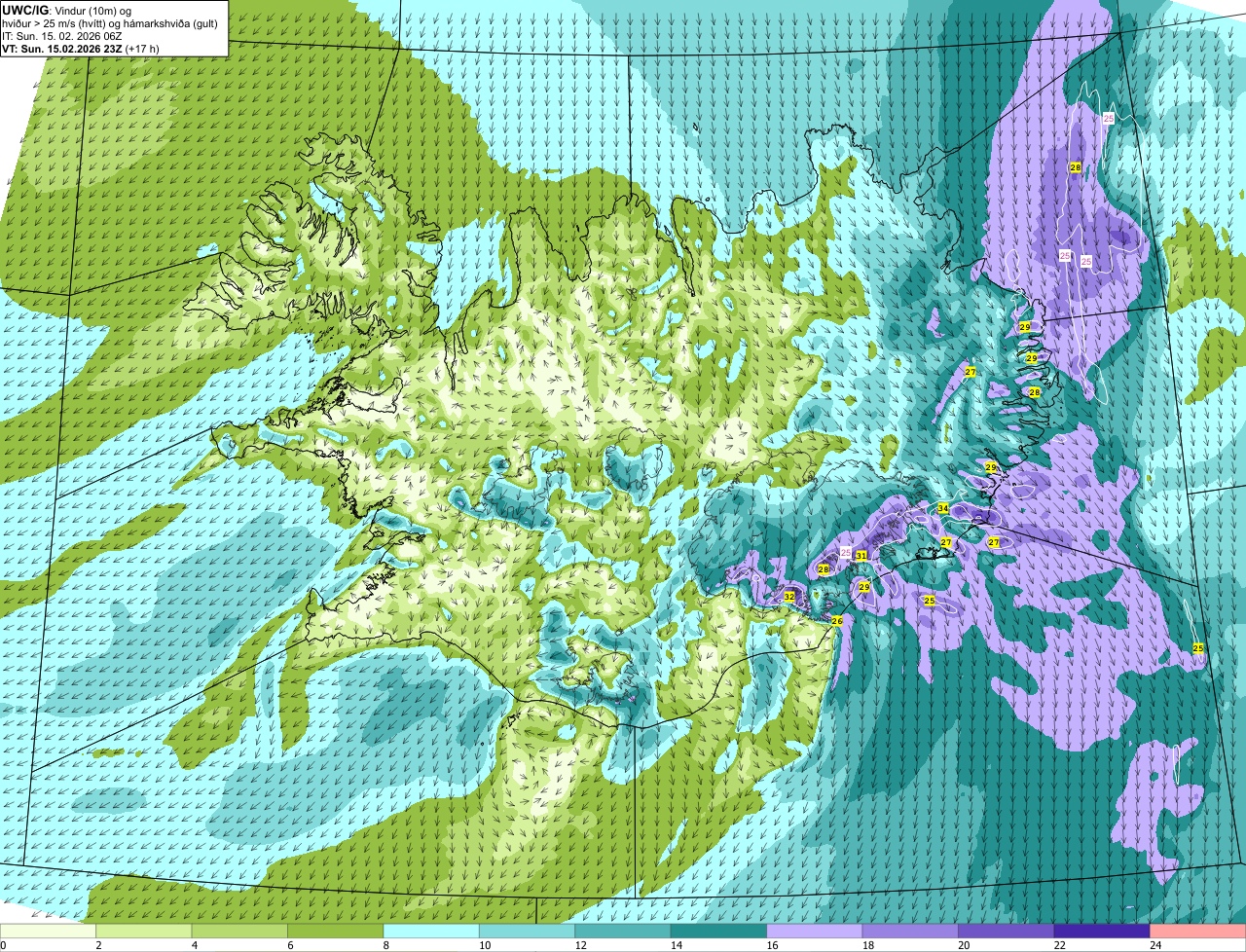Click the purple 18–20 scale swatch
The image size is (1246, 952).
tap(910, 931)
